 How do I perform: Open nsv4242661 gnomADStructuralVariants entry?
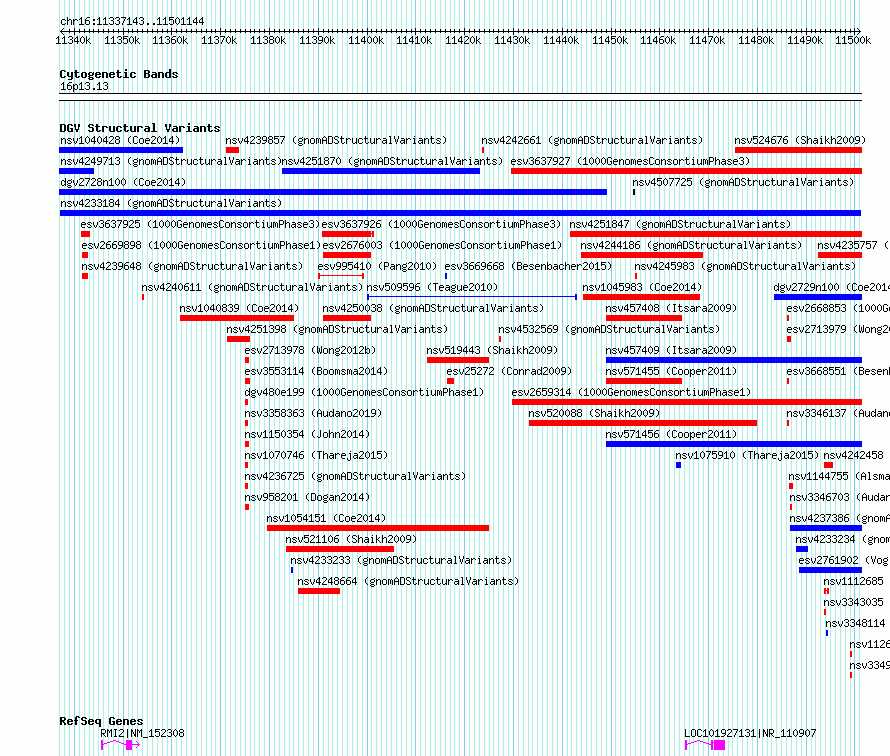click(x=592, y=140)
